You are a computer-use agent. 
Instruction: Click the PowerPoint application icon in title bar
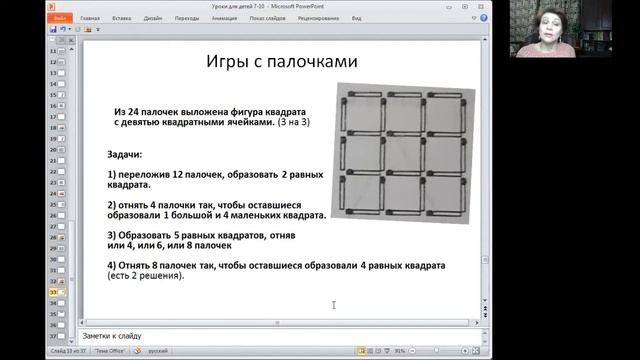[52, 7]
